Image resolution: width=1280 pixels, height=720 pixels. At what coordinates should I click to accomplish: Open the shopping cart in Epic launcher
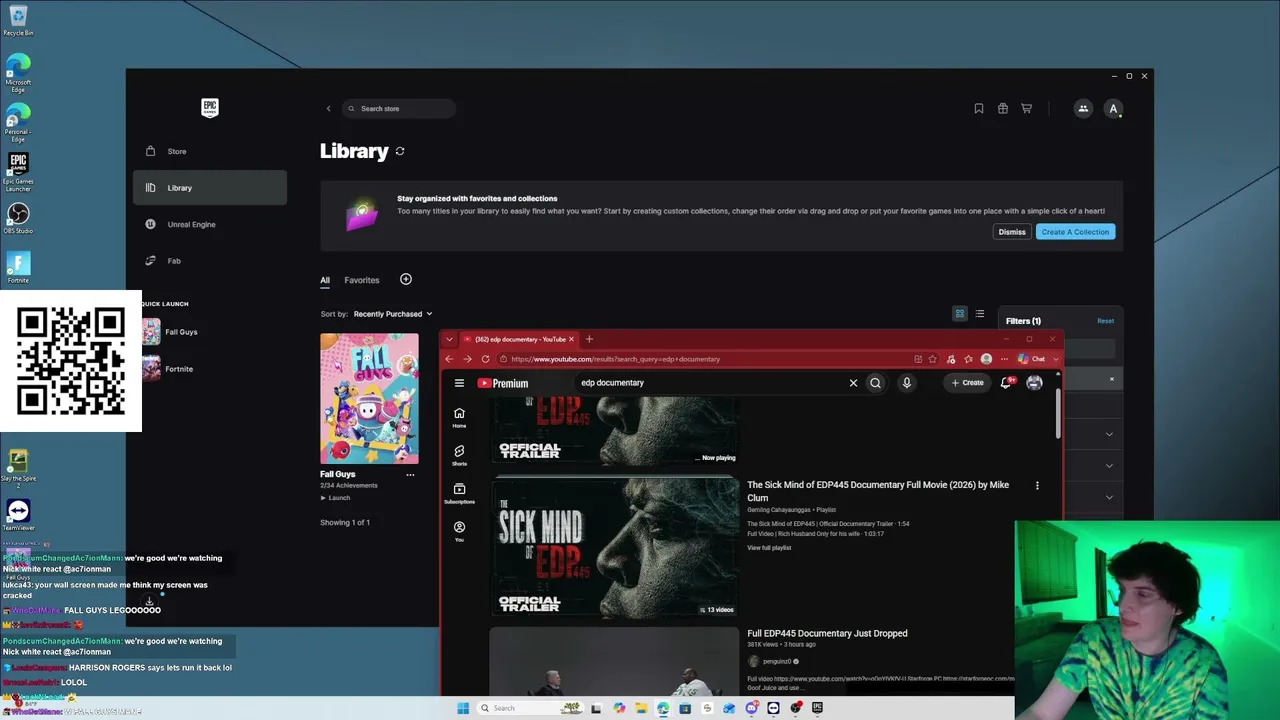pos(1026,109)
